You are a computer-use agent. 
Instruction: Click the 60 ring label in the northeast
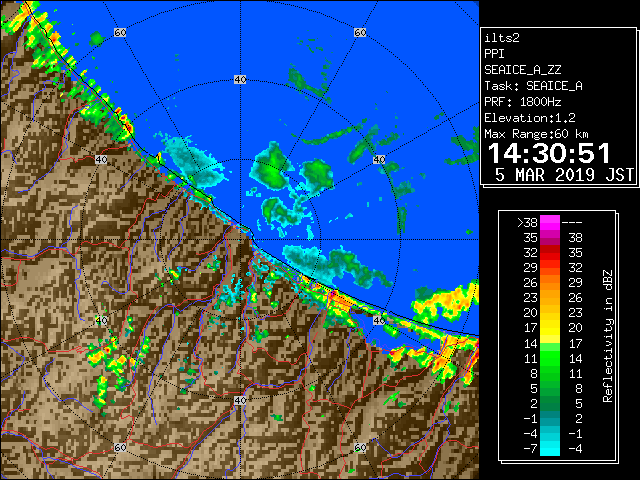point(360,32)
